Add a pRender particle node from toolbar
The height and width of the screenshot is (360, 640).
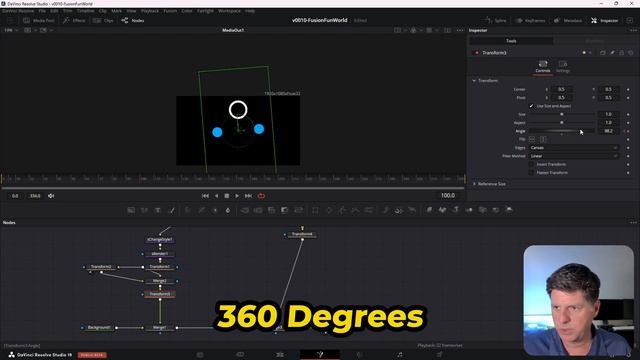click(x=412, y=210)
